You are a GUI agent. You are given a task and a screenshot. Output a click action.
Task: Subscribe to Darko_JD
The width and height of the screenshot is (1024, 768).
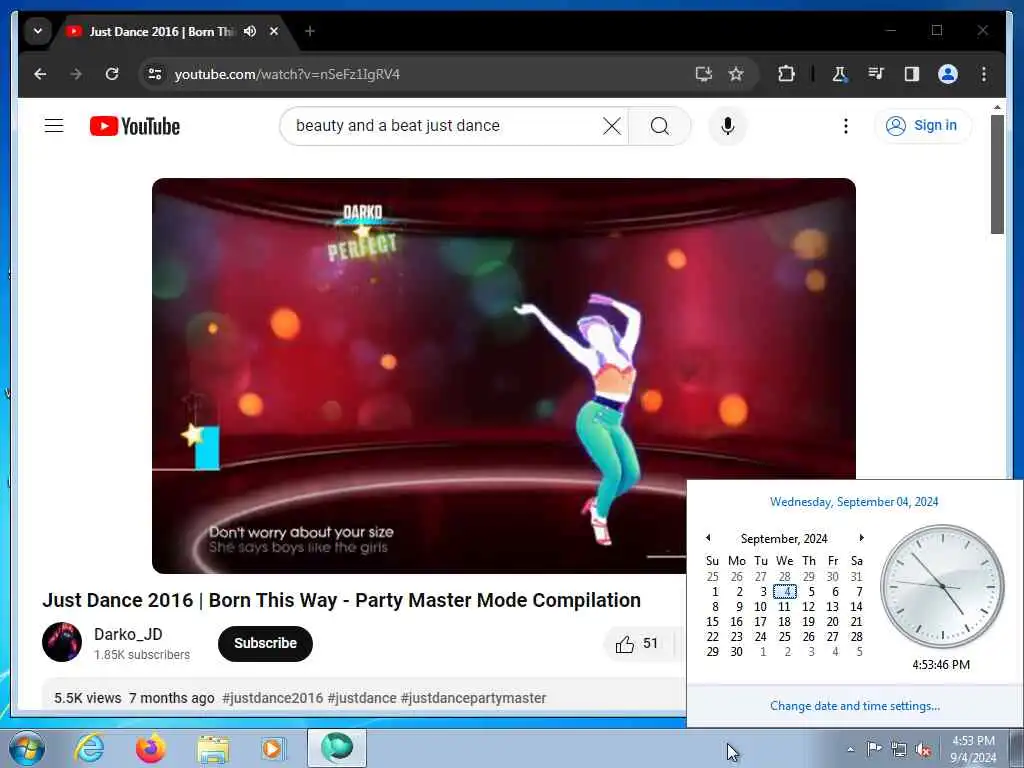[x=265, y=643]
